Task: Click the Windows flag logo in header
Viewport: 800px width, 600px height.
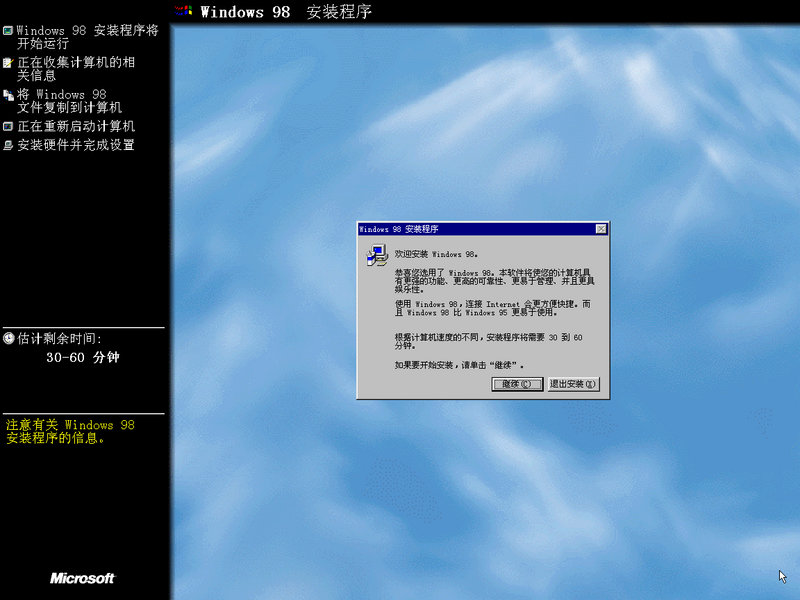Action: tap(183, 11)
